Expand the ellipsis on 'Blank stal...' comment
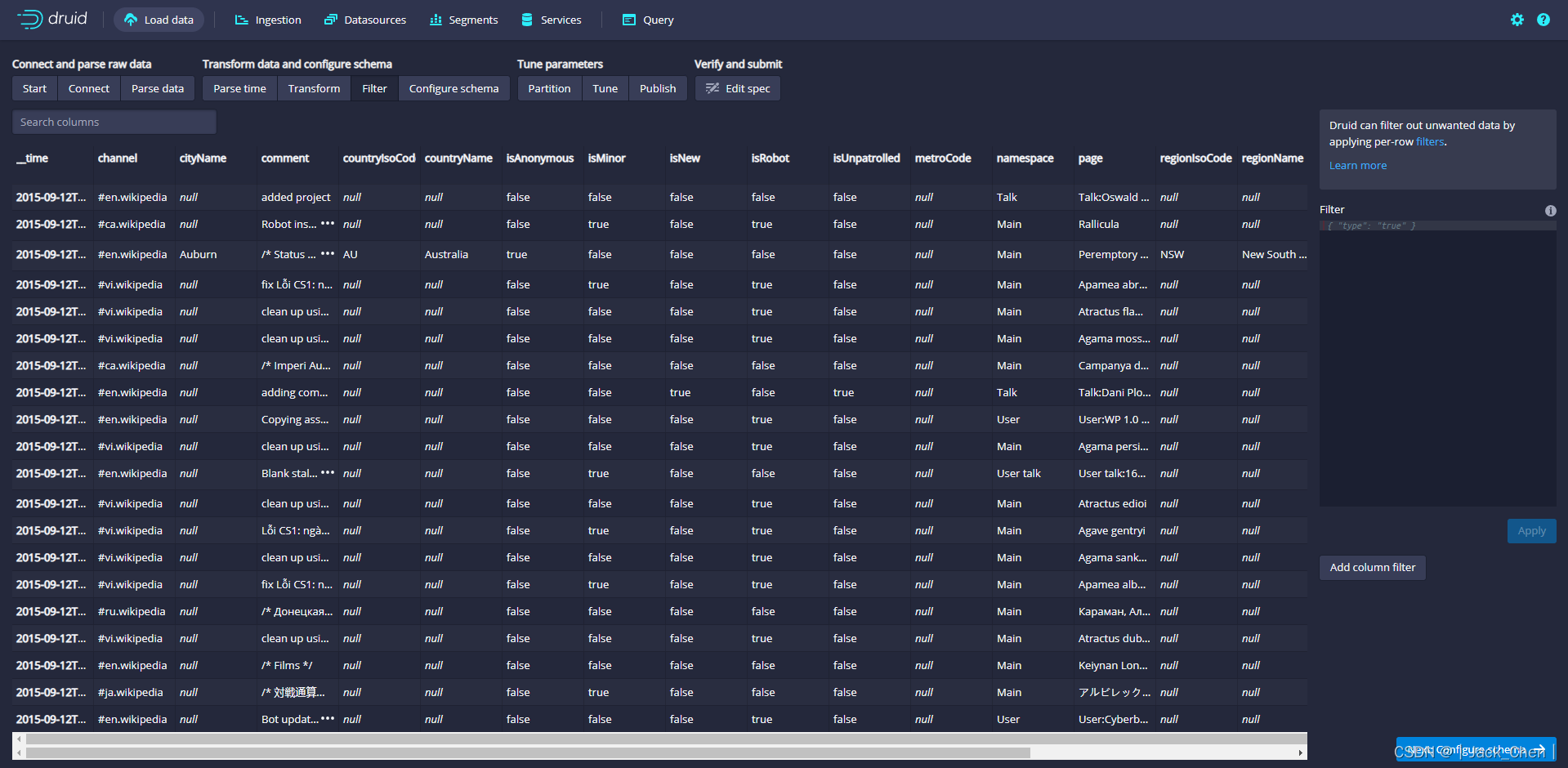 (328, 472)
